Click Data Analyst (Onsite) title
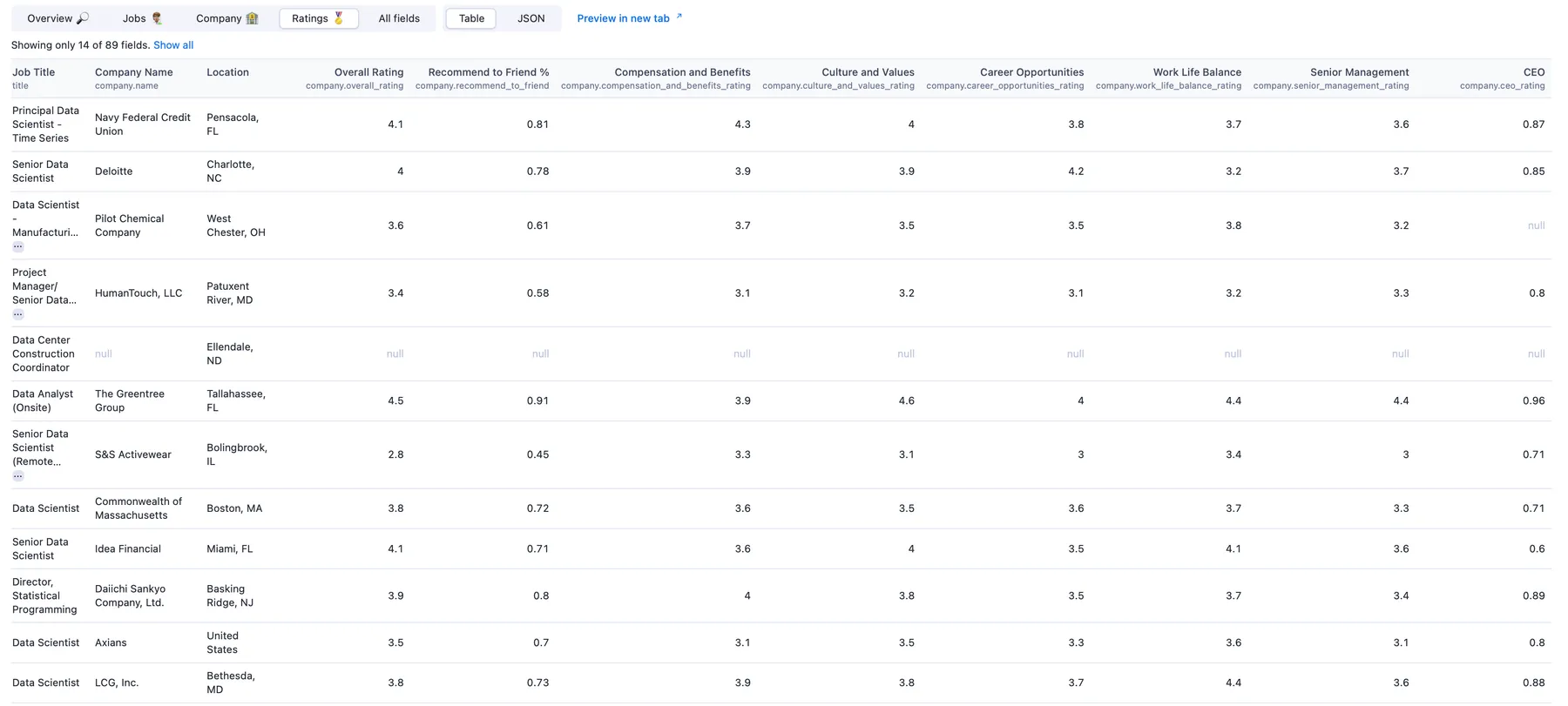 (43, 400)
